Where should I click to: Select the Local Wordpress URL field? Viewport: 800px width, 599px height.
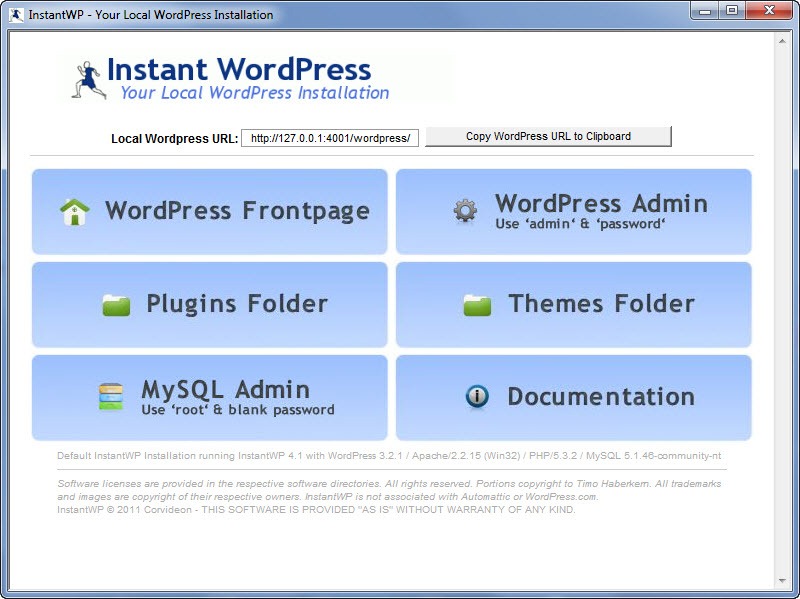click(x=330, y=138)
